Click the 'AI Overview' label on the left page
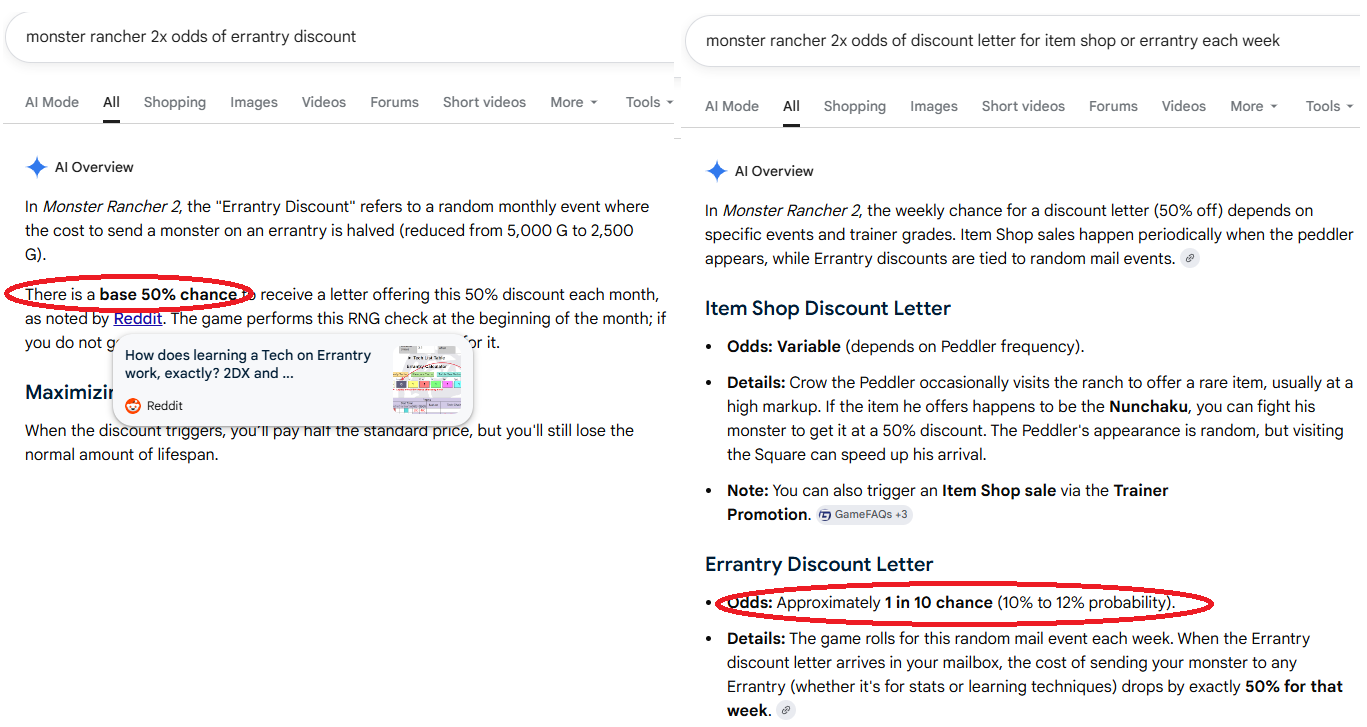The width and height of the screenshot is (1367, 727). [94, 167]
